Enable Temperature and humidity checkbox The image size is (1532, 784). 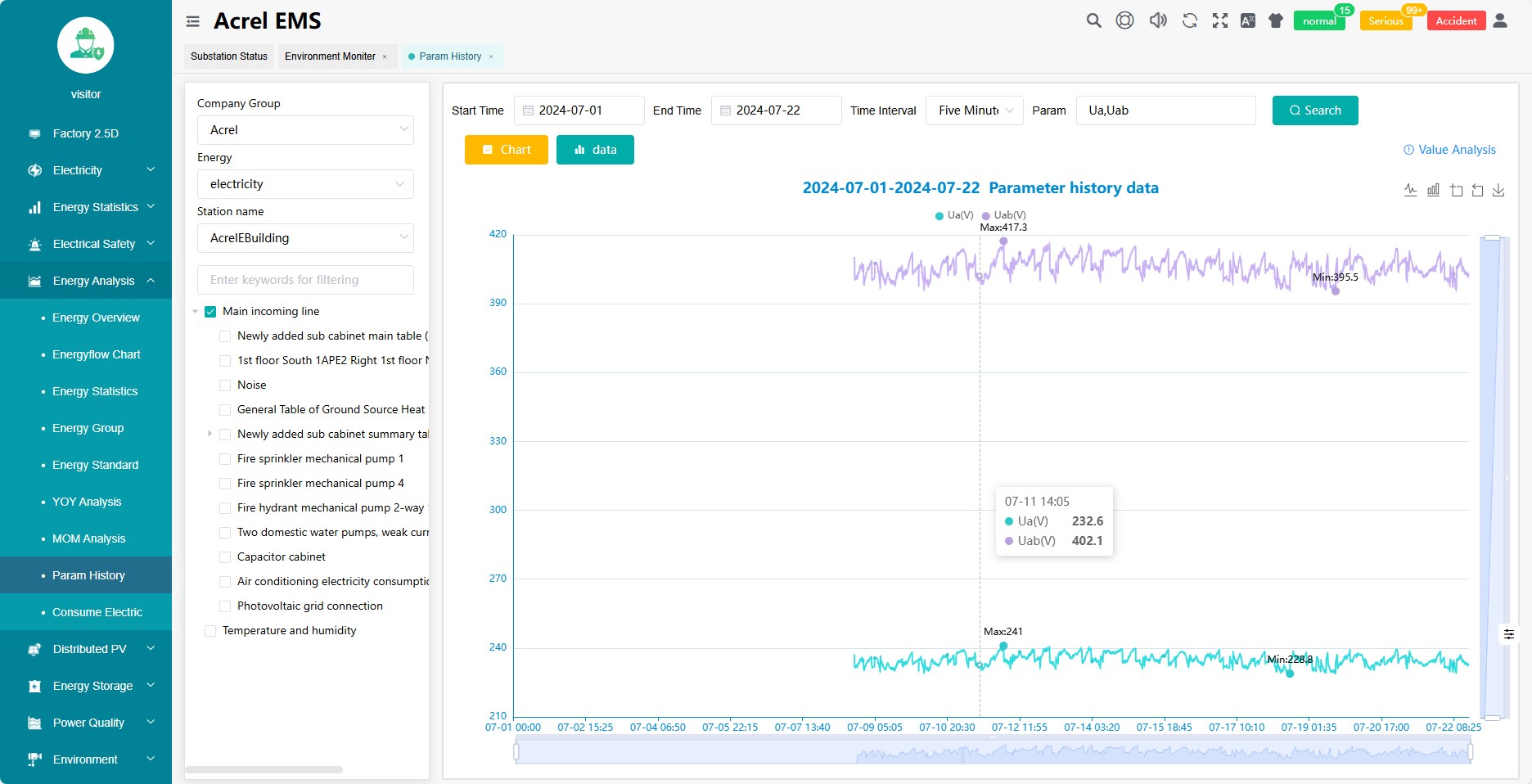[210, 631]
